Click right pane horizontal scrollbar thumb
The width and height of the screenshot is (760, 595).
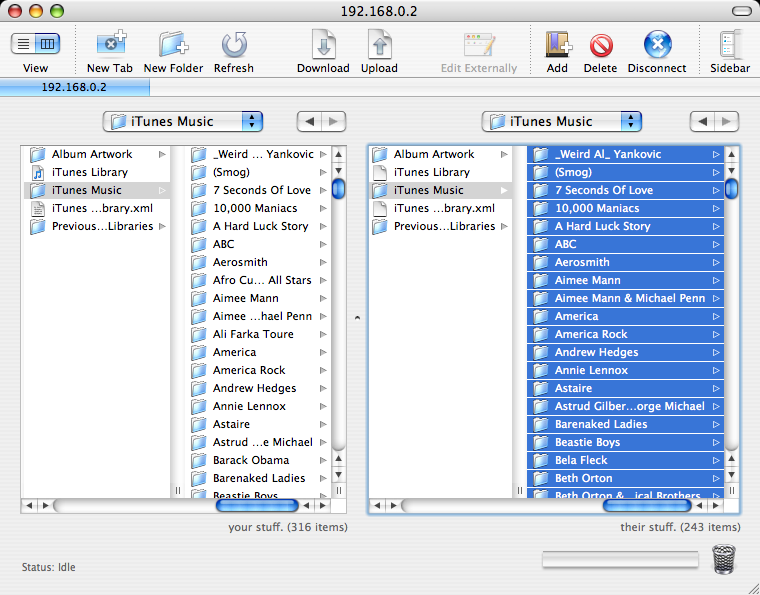point(647,505)
